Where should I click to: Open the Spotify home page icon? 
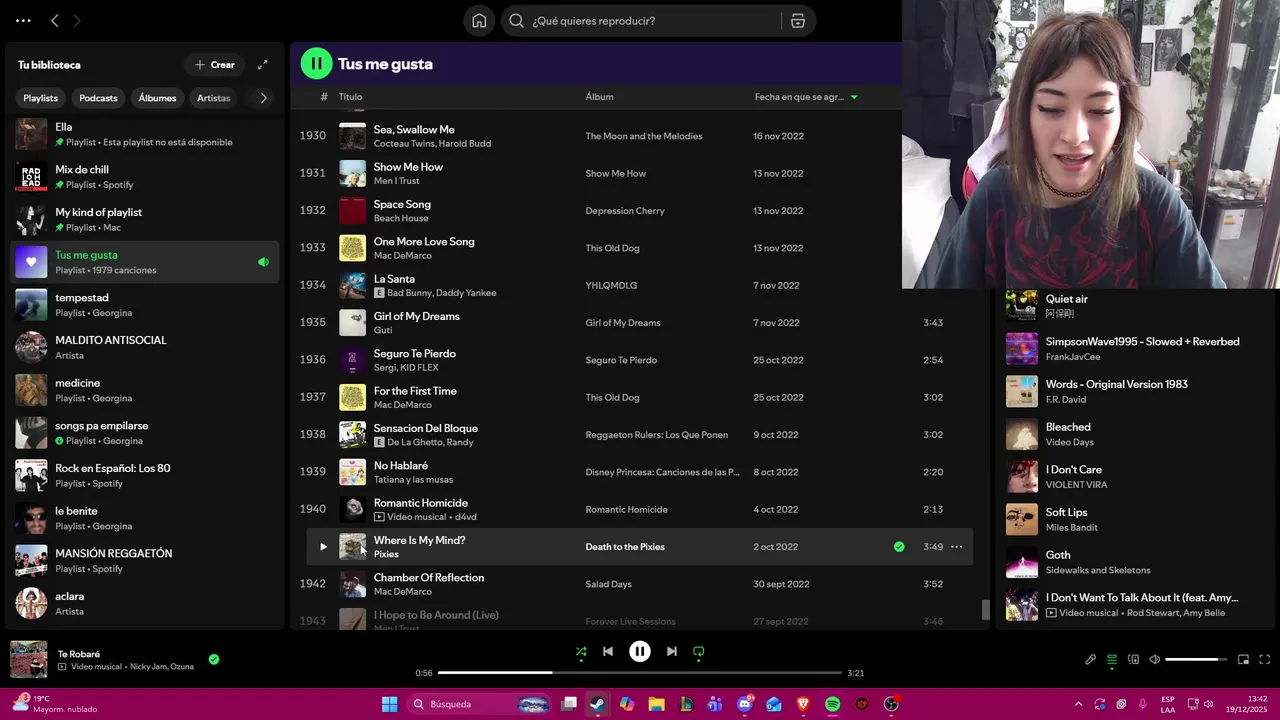pyautogui.click(x=479, y=21)
